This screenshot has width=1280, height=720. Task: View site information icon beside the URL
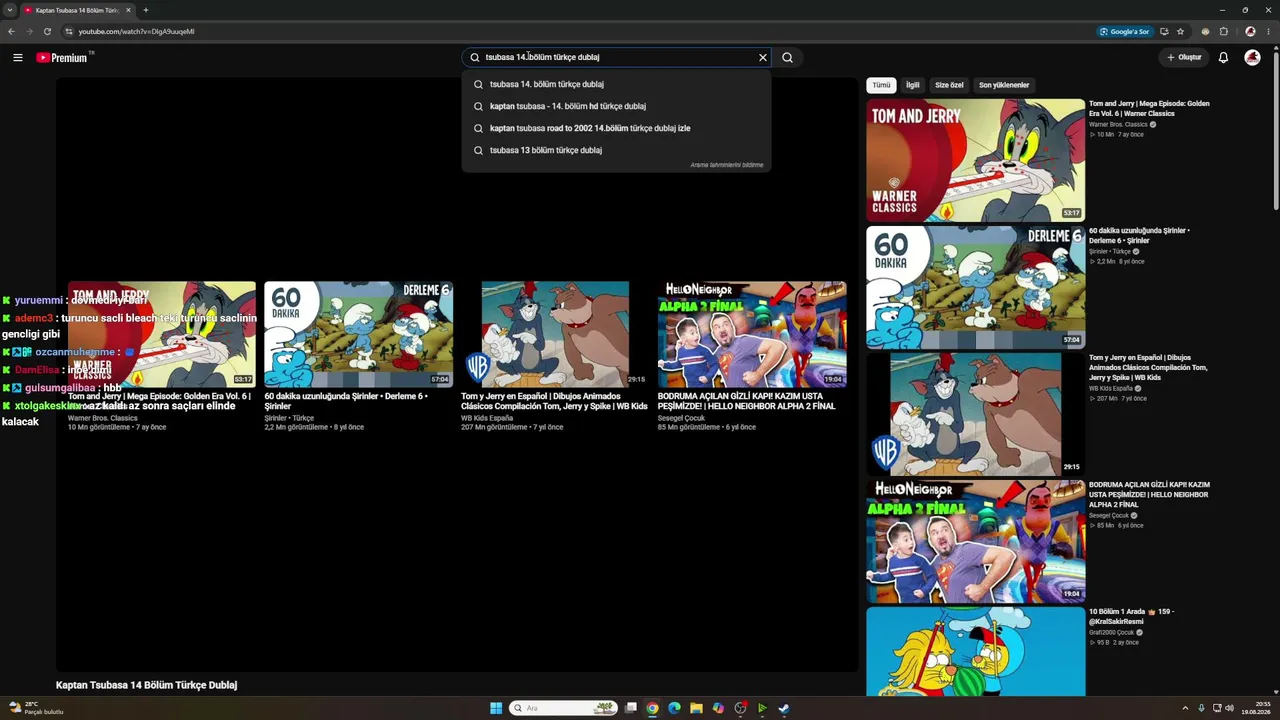point(68,31)
